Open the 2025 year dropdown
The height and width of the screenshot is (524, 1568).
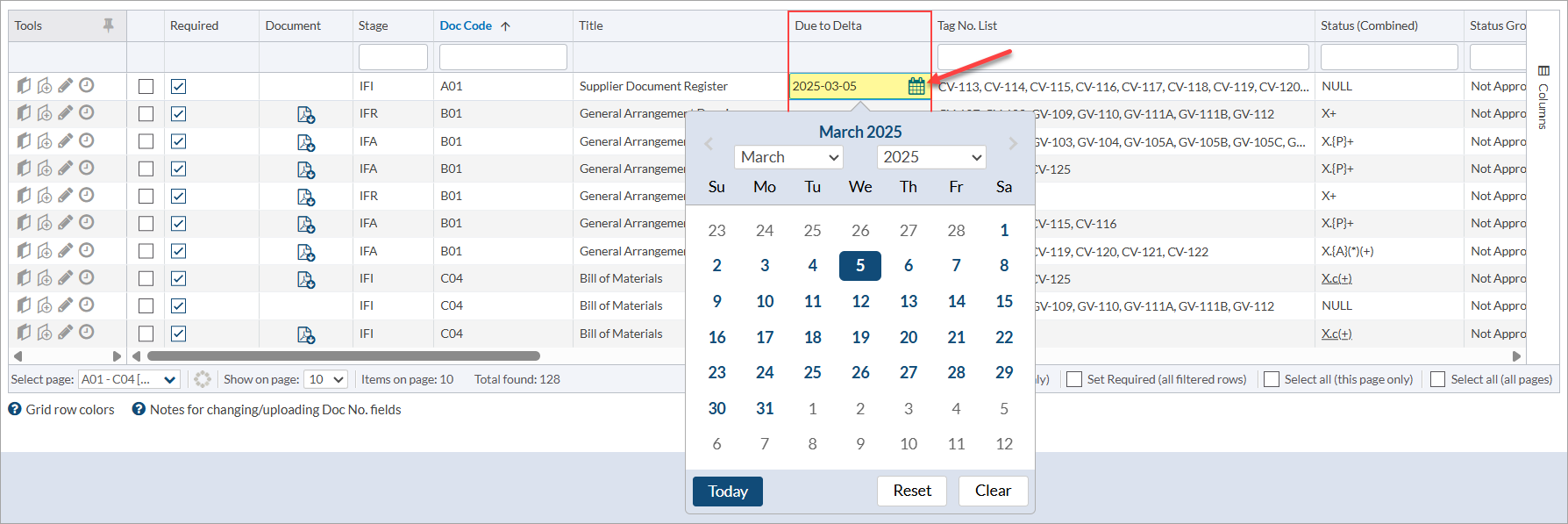coord(931,157)
